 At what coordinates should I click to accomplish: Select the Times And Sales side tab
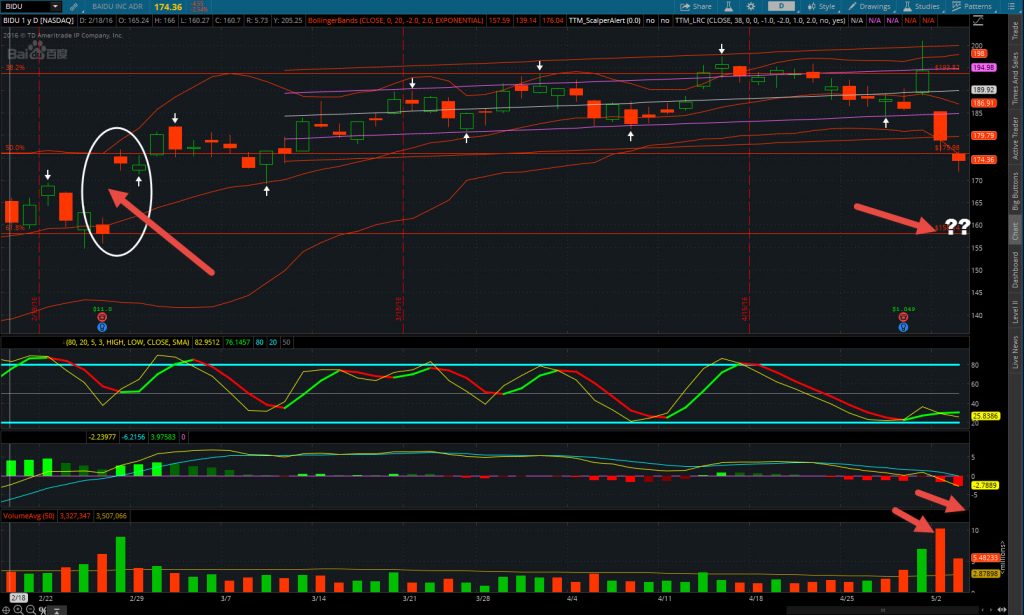tap(1016, 78)
